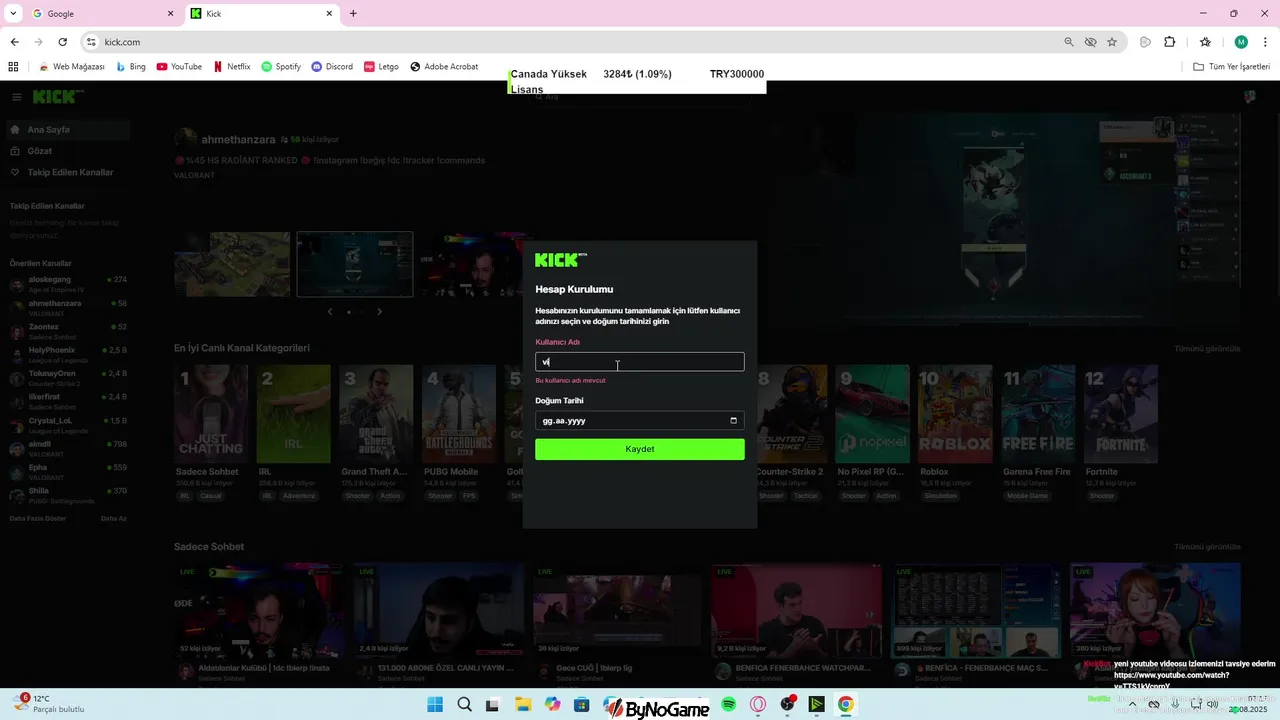Viewport: 1280px width, 720px height.
Task: Open the calendar picker in Doğum Tarihi
Action: click(x=733, y=421)
